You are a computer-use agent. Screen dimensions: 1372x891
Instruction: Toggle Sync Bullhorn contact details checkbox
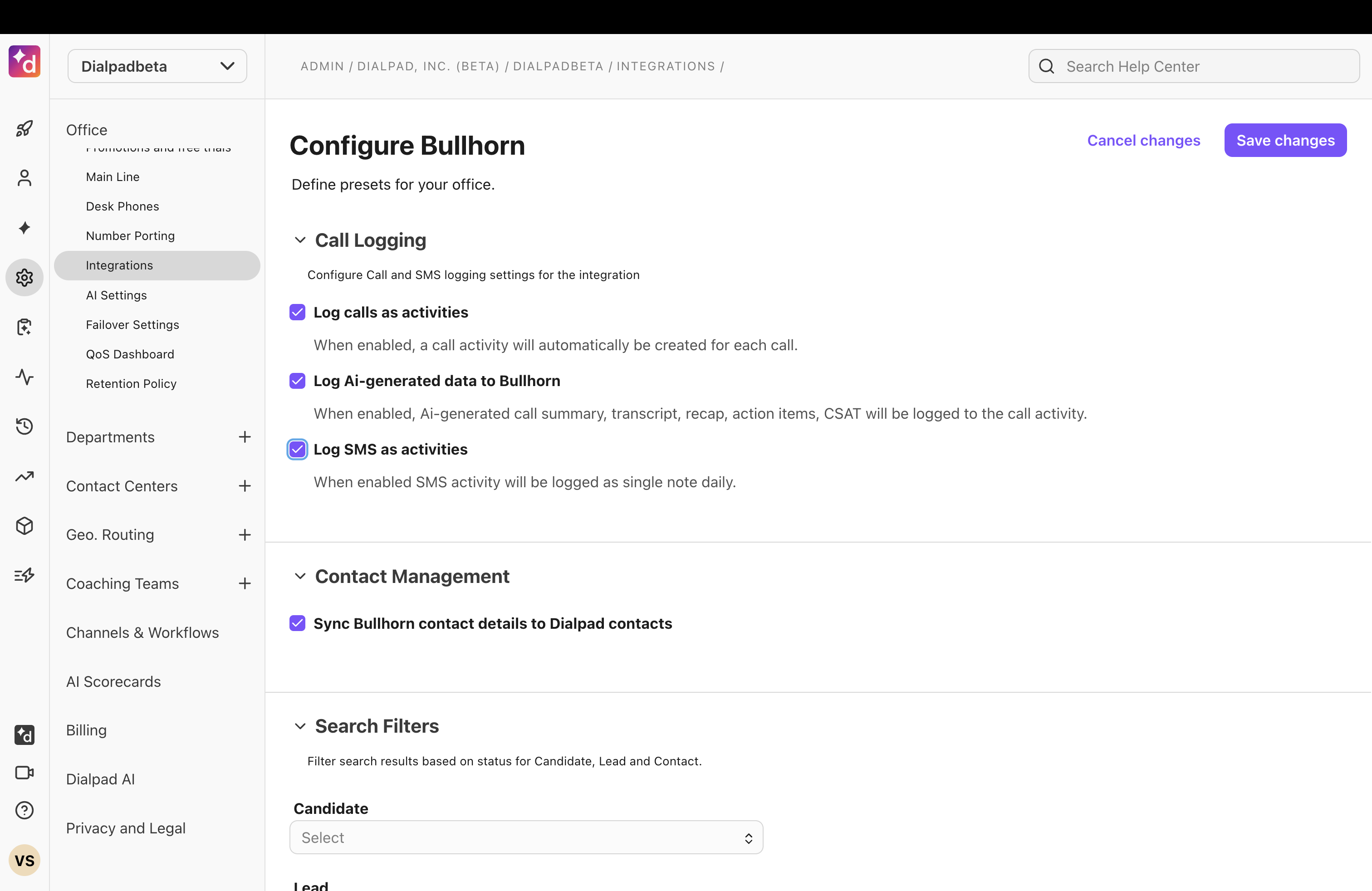coord(298,624)
